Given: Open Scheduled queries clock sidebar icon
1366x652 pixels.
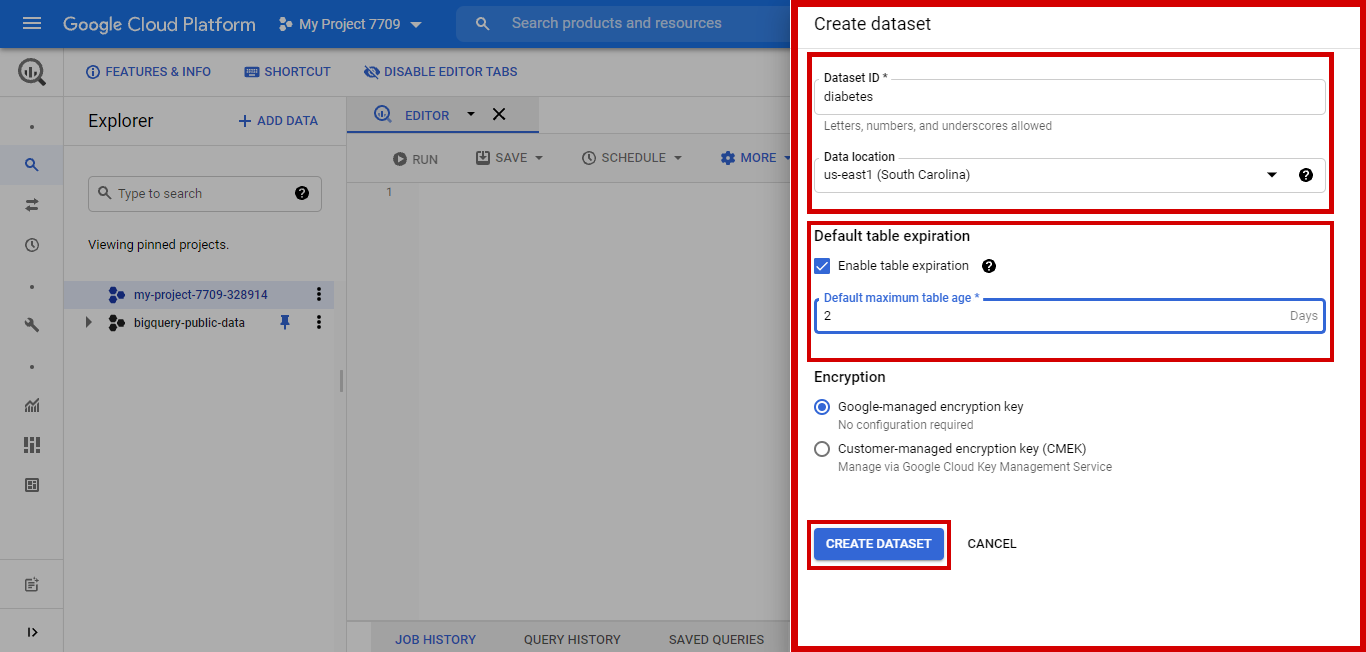Looking at the screenshot, I should (x=32, y=245).
